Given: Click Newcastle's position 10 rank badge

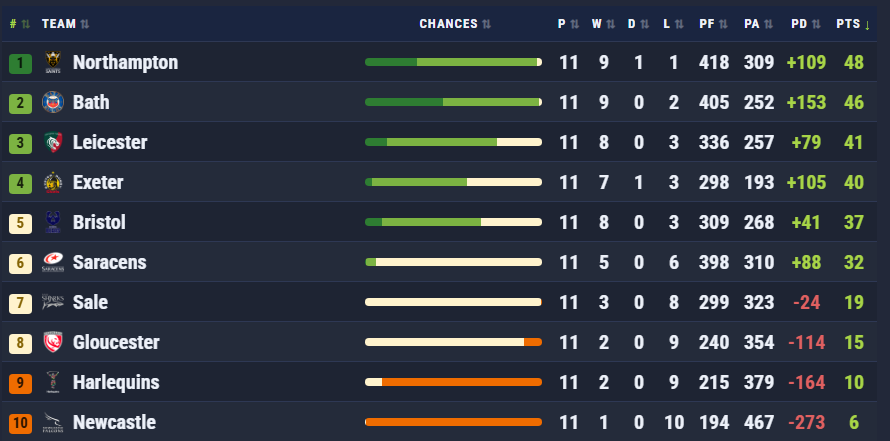Looking at the screenshot, I should tap(20, 423).
